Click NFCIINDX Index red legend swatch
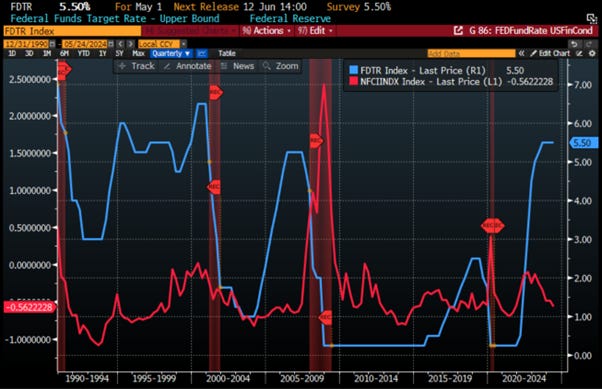 tap(354, 81)
